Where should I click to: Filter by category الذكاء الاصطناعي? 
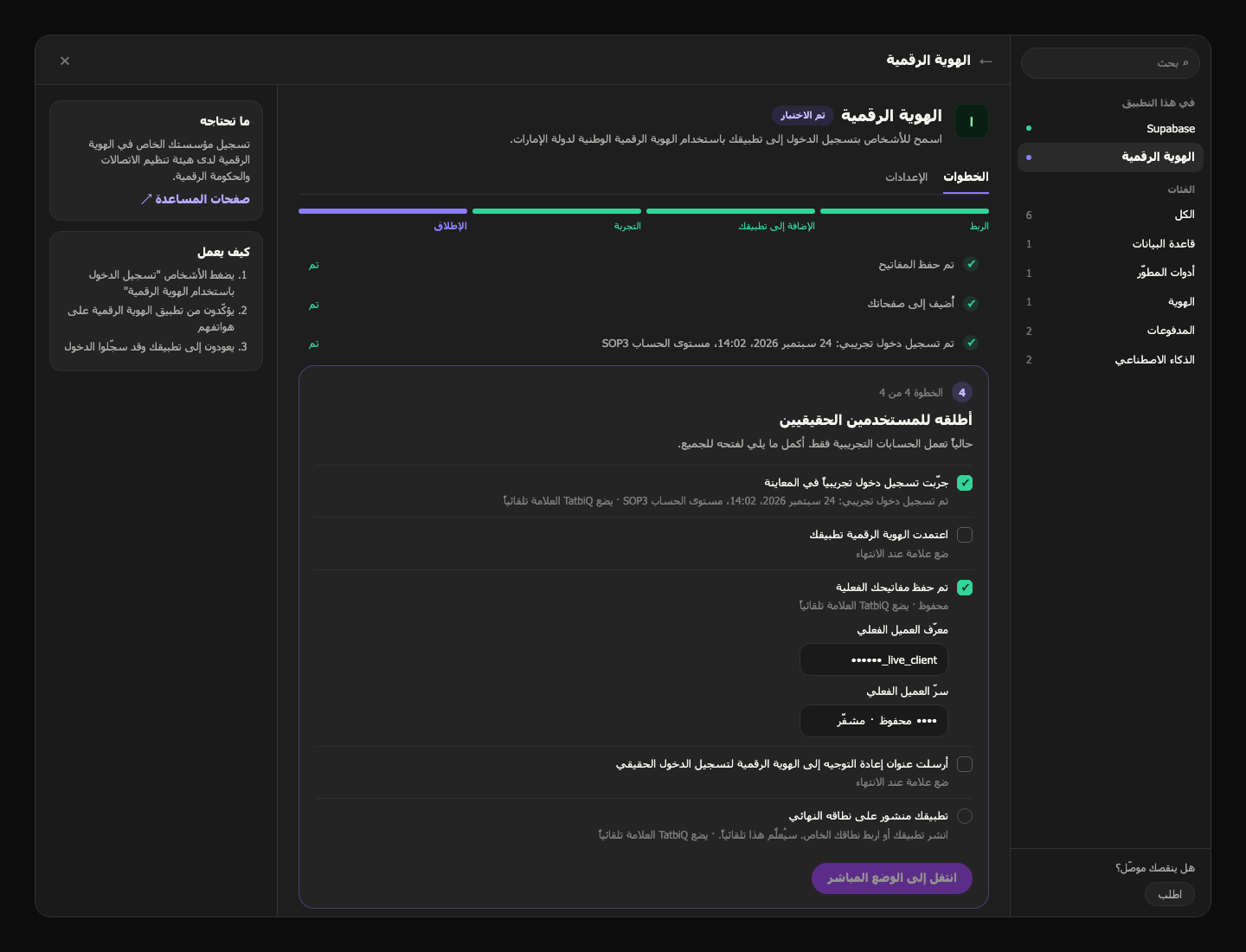pyautogui.click(x=1110, y=360)
